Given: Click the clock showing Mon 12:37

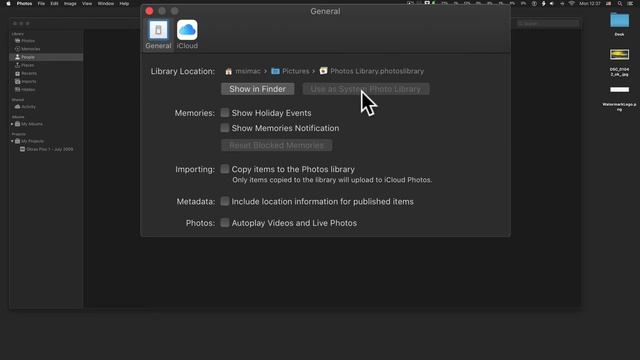Looking at the screenshot, I should [x=590, y=4].
